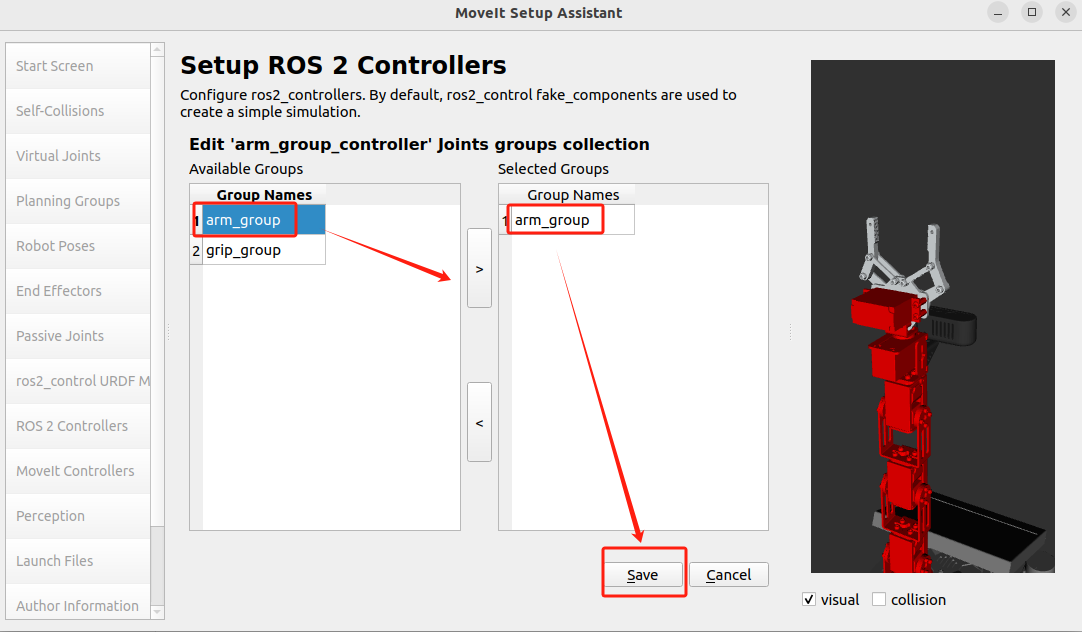Select grip_group in Available Groups
The image size is (1082, 632).
[x=264, y=250]
